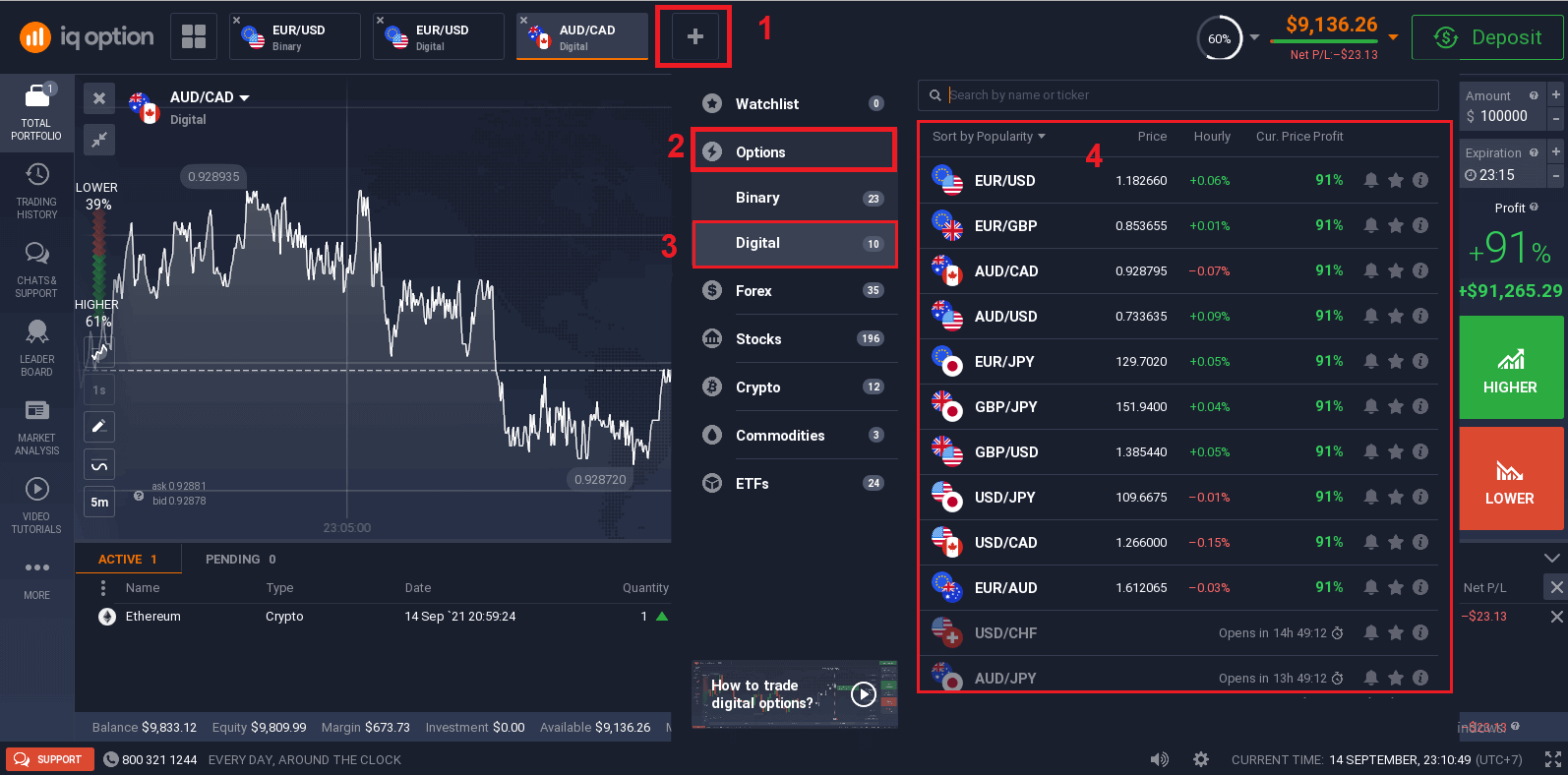Show info for USD/JPY asset
This screenshot has width=1568, height=775.
click(1420, 497)
